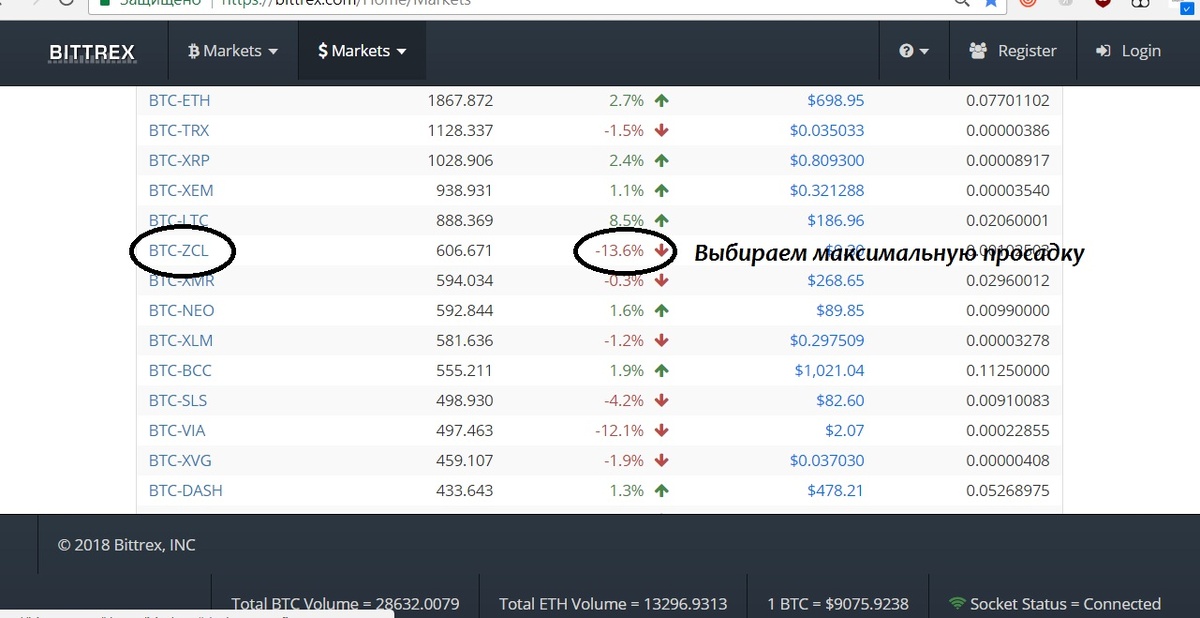1200x618 pixels.
Task: Click the Total ETH Volume footer text
Action: [x=613, y=604]
